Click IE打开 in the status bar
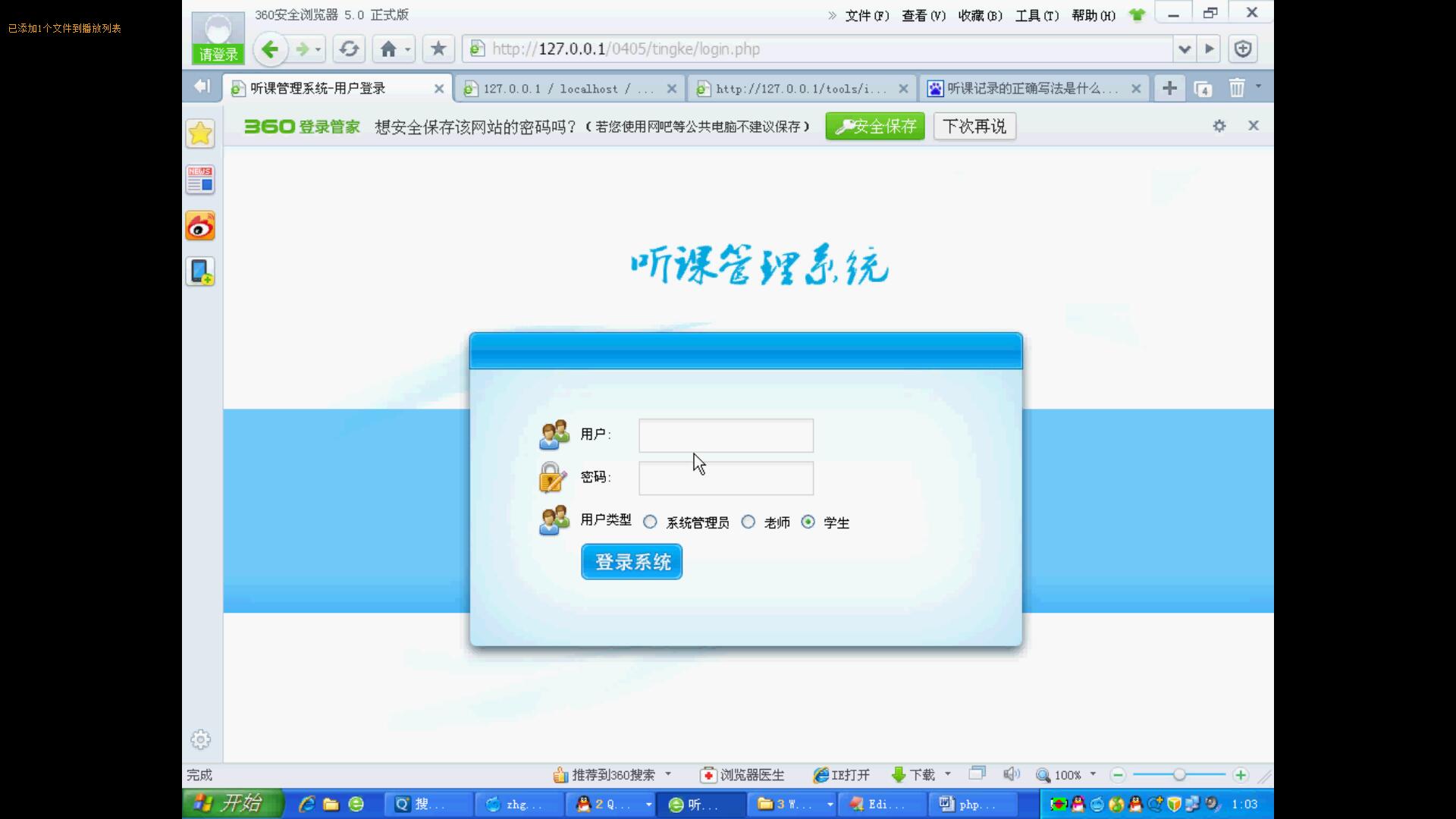The image size is (1456, 819). click(842, 775)
